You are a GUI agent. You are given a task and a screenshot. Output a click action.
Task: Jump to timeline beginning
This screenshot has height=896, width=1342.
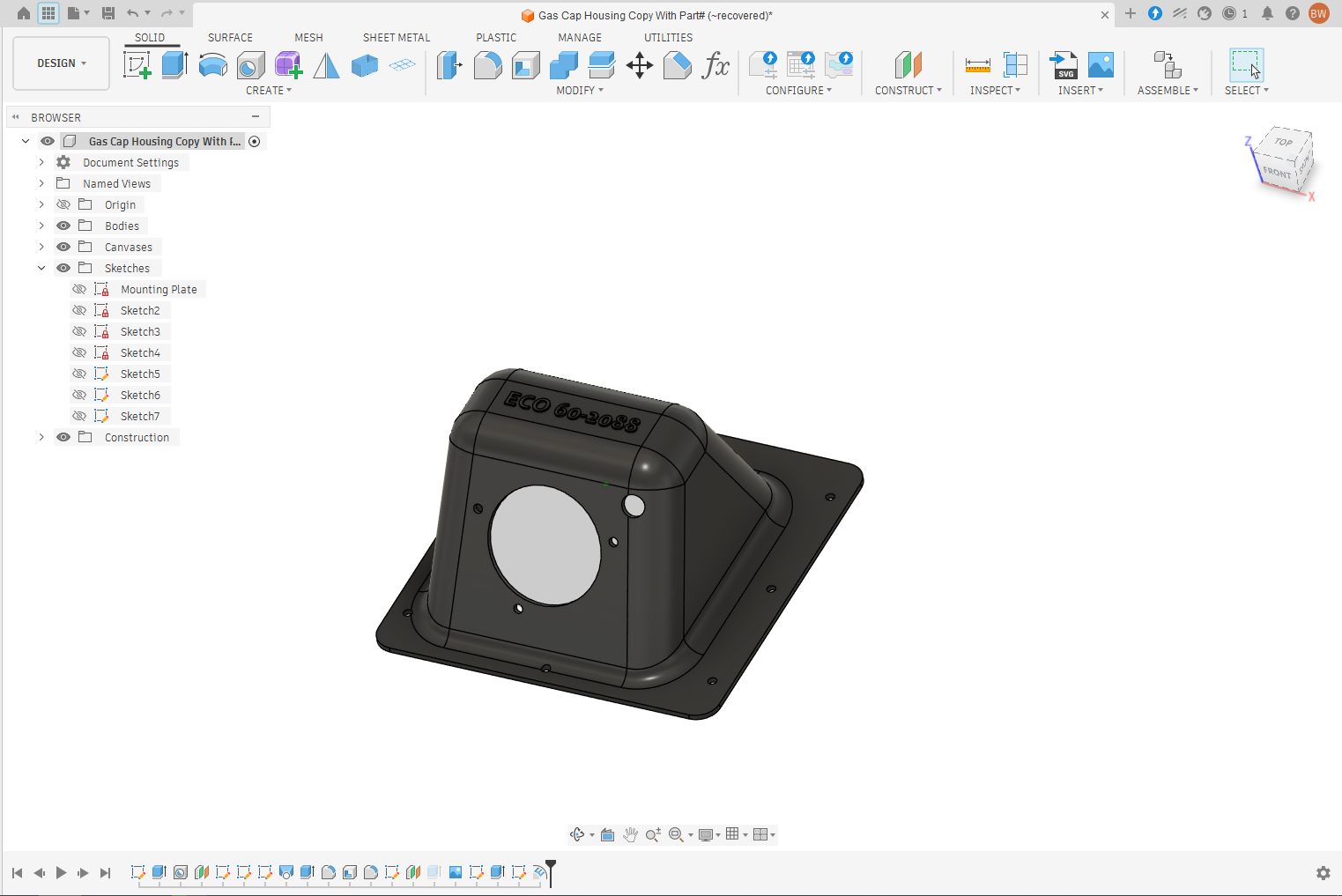17,873
